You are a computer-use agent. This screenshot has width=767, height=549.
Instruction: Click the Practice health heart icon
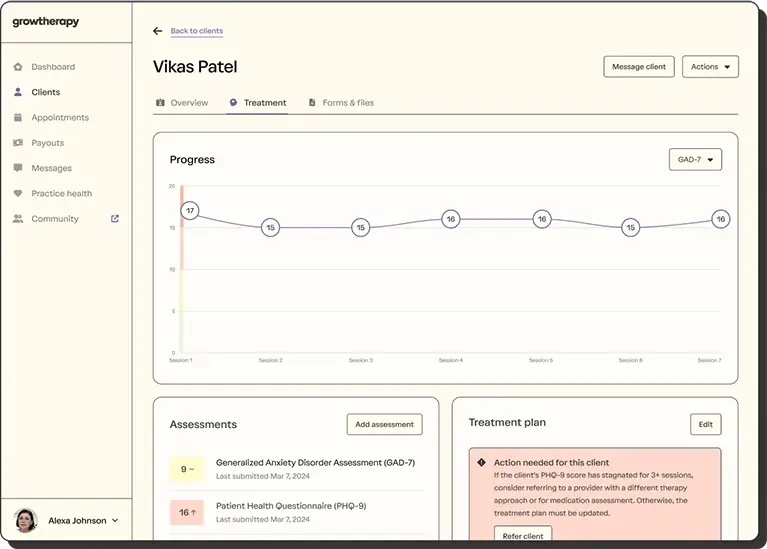(18, 194)
